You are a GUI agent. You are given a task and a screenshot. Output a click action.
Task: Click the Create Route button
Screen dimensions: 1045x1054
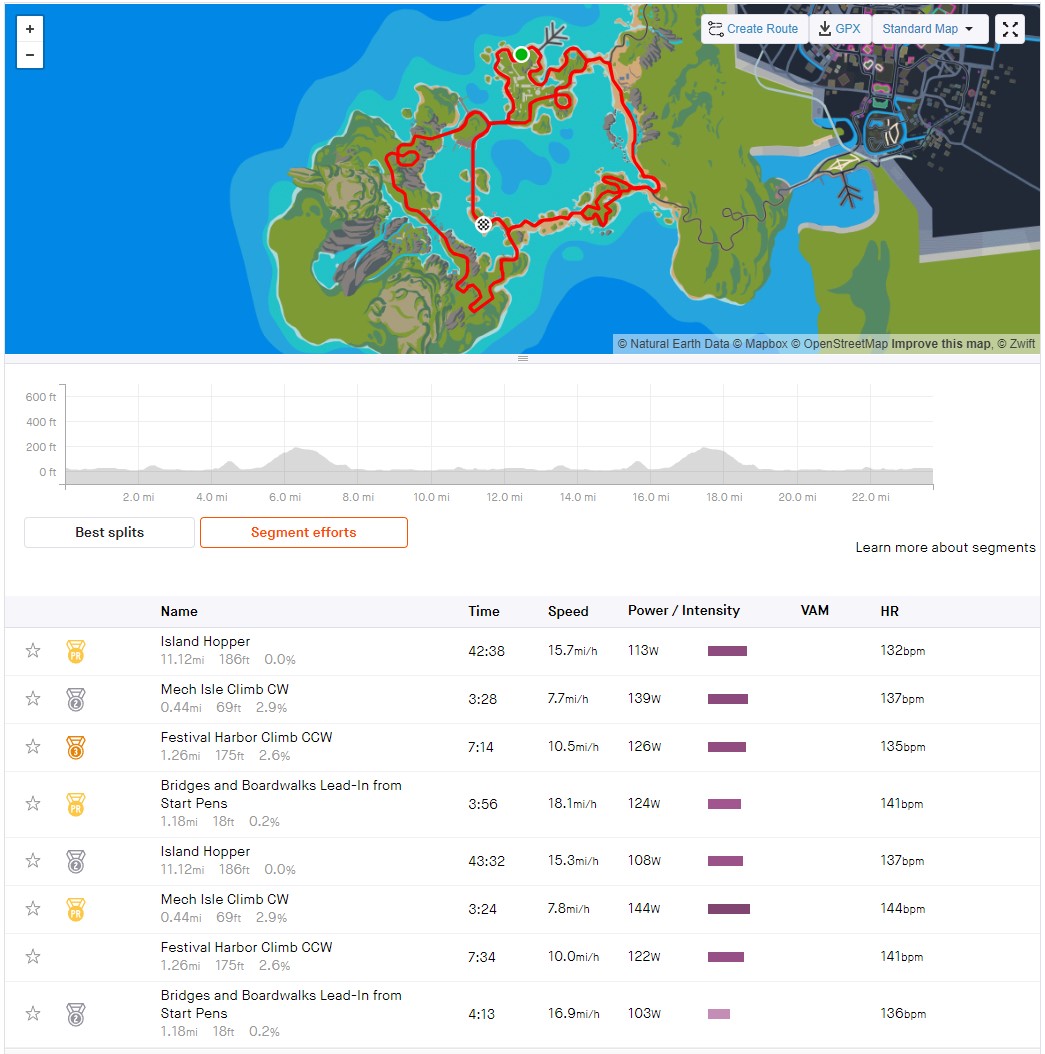pyautogui.click(x=754, y=29)
